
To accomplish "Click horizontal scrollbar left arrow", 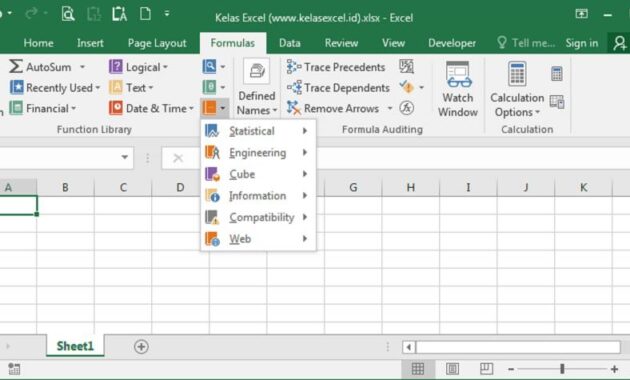I will coord(409,347).
